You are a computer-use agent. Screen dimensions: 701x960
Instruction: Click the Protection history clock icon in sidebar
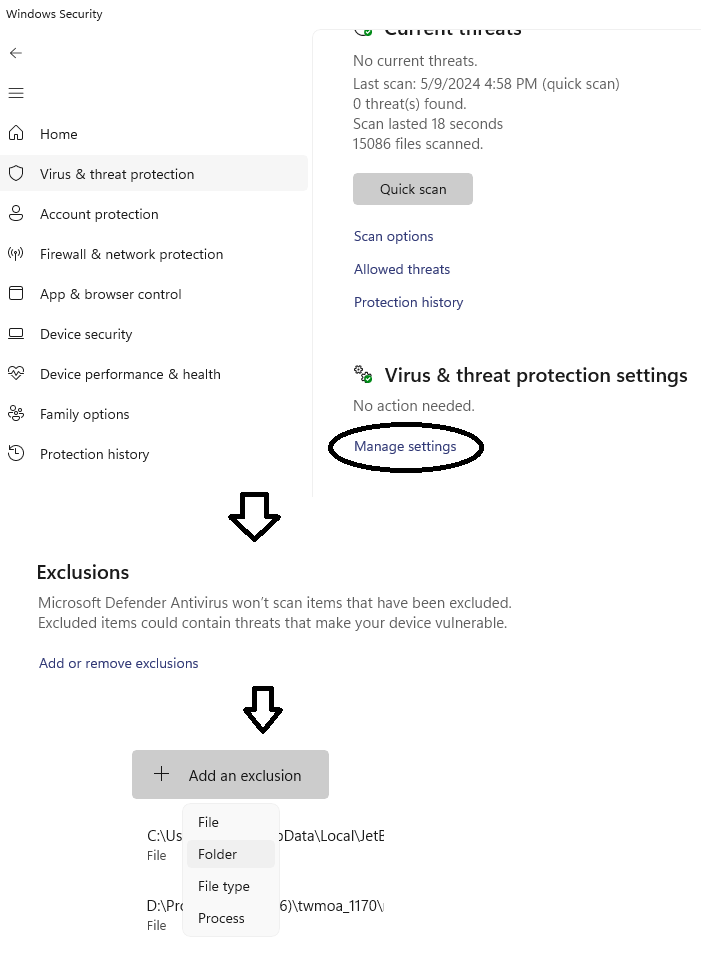(16, 453)
